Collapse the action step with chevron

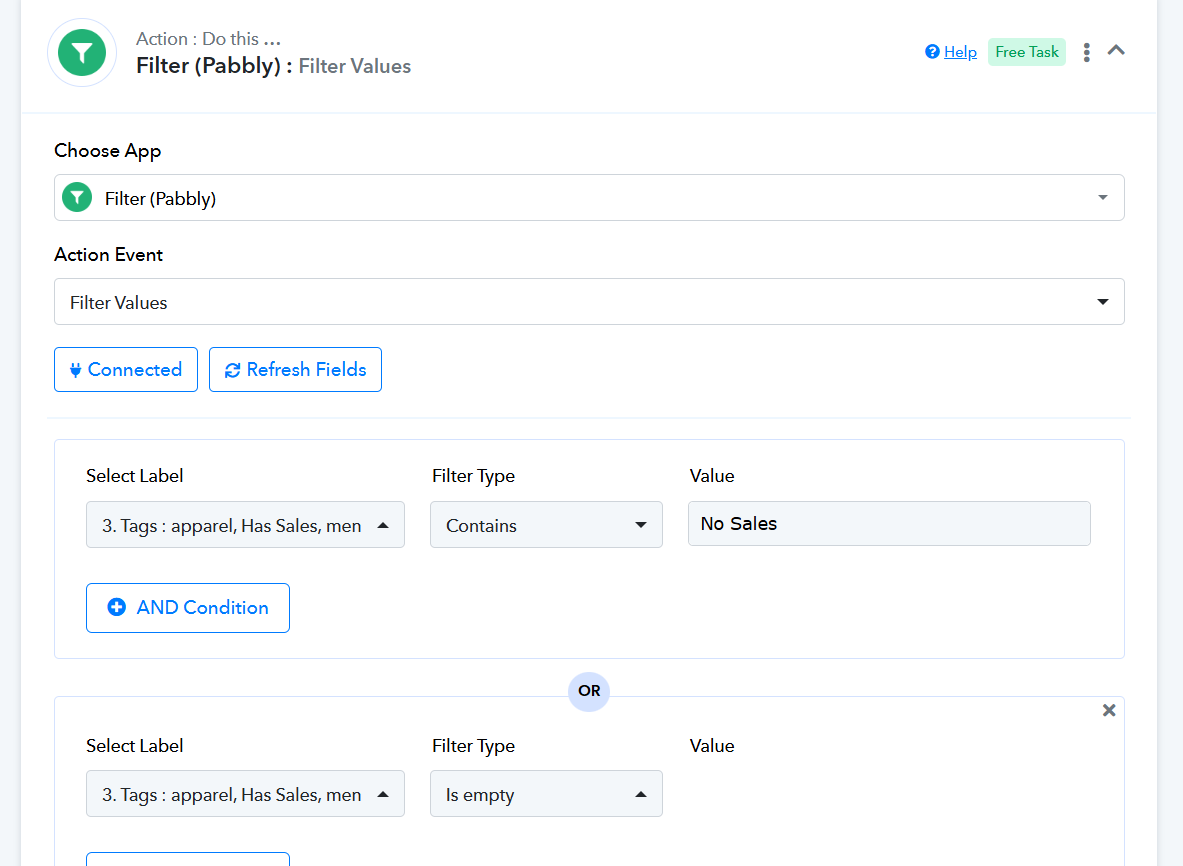[x=1116, y=51]
